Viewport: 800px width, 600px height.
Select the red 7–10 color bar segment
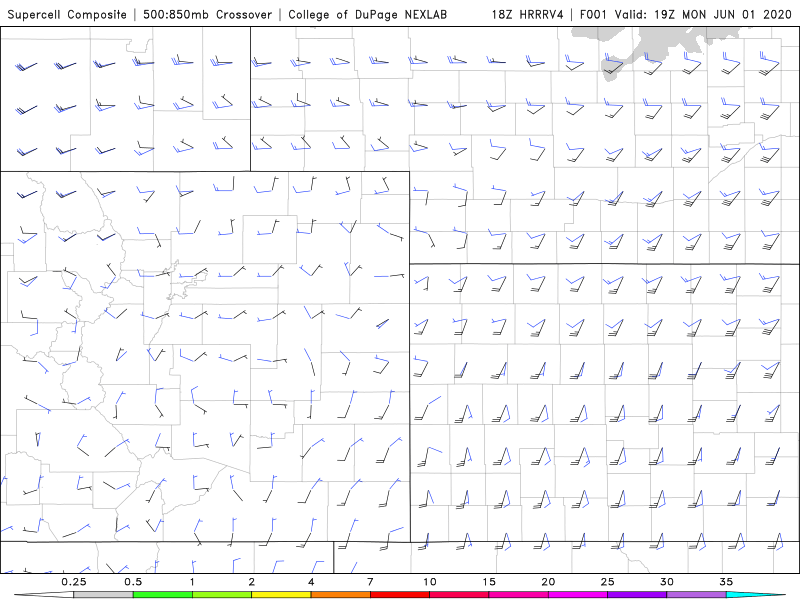tap(400, 595)
